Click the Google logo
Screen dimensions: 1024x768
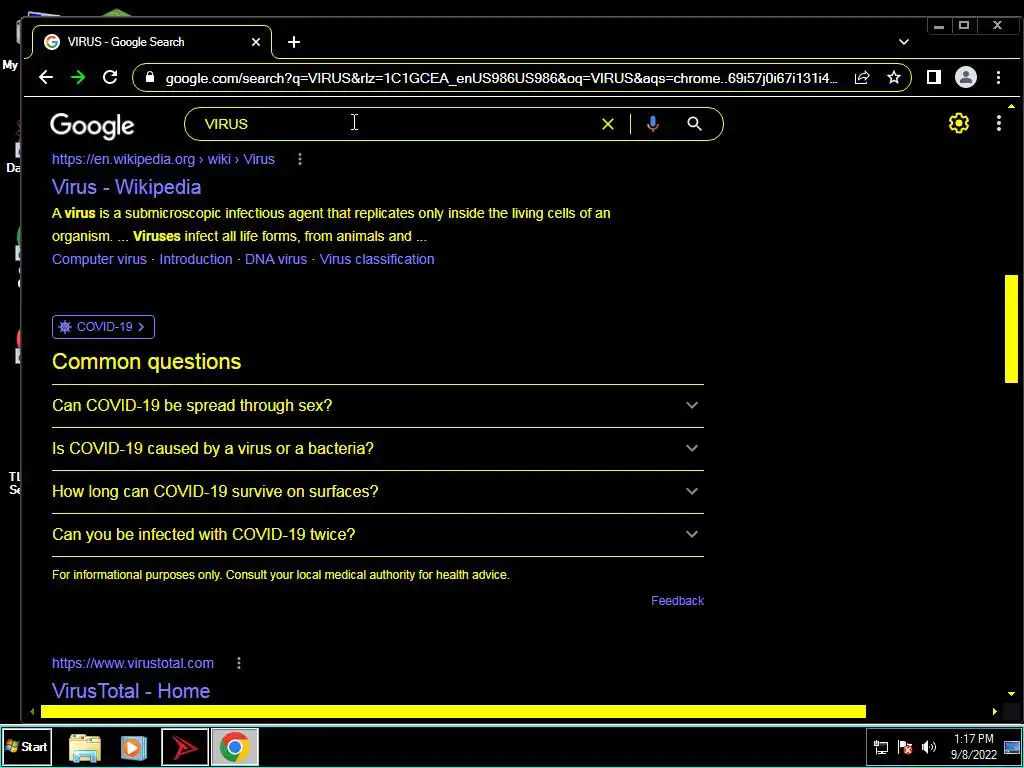tap(92, 125)
